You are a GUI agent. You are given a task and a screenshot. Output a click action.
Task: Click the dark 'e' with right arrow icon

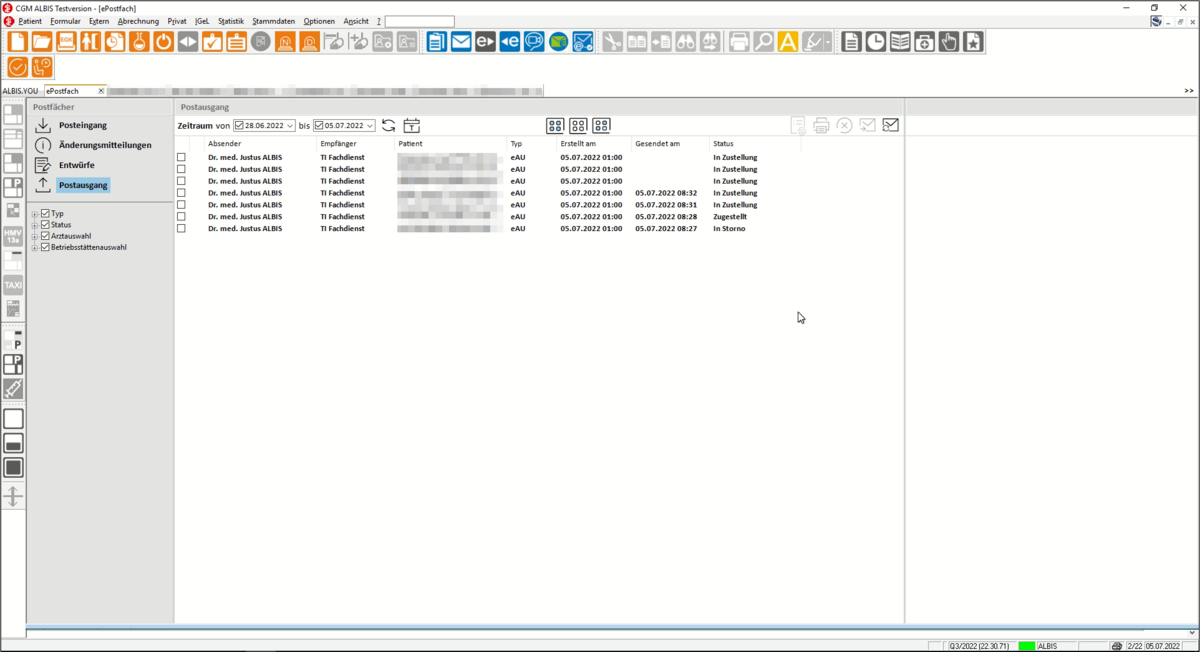coord(485,42)
